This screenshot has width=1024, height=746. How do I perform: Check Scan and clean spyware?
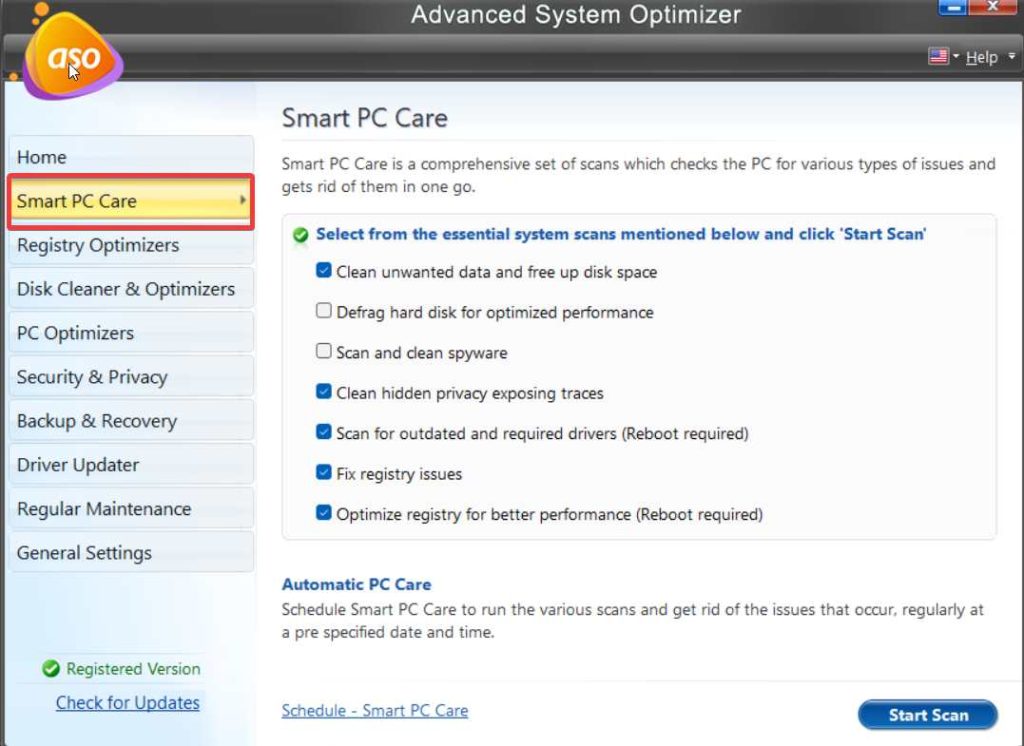[x=323, y=351]
